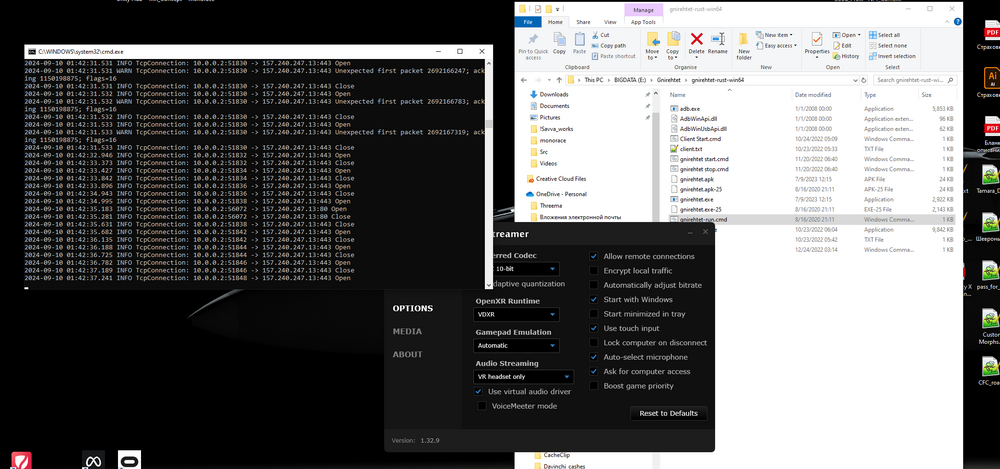Toggle Use virtual audio driver checkbox

pos(478,391)
